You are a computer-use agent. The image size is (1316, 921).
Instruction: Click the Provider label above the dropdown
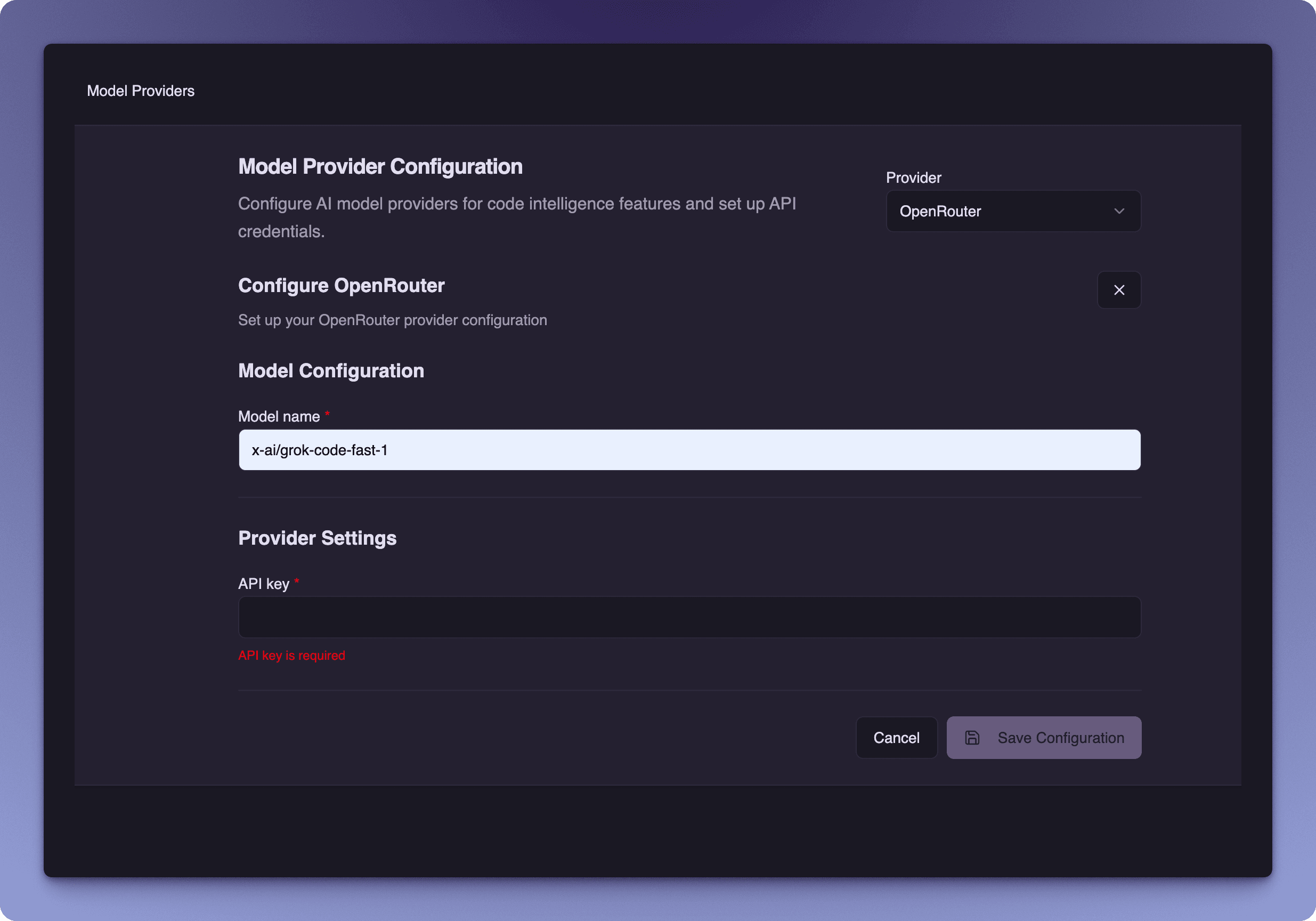[913, 178]
